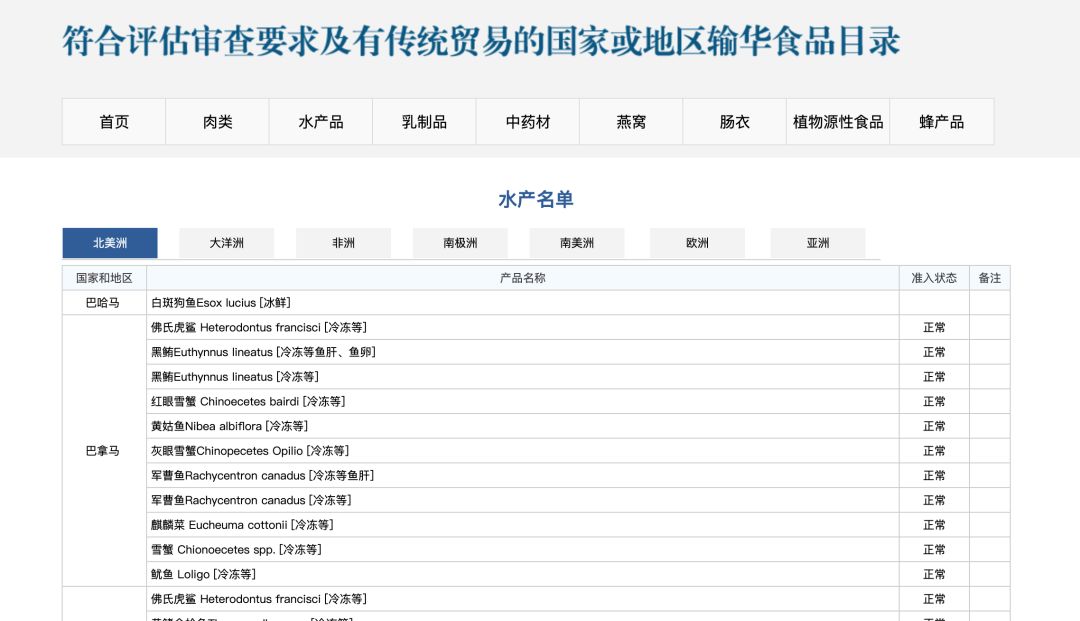Select the 植物源性食品 category
Screen dimensions: 1080x621
(838, 122)
